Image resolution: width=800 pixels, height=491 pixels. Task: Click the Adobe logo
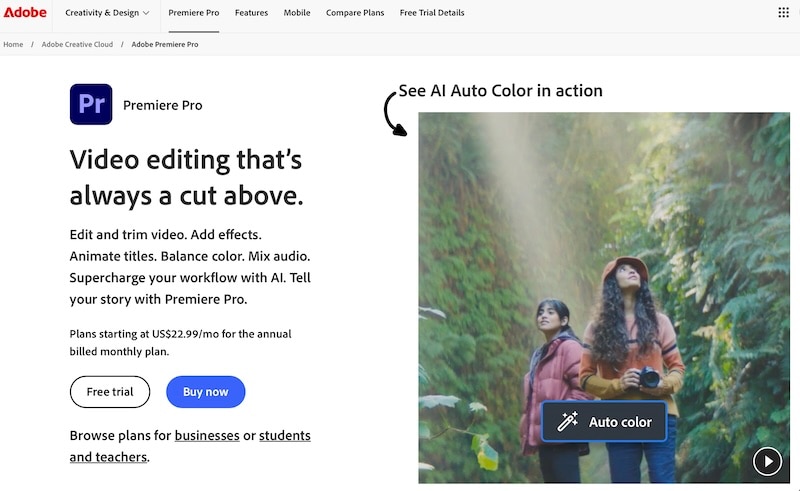click(x=25, y=12)
